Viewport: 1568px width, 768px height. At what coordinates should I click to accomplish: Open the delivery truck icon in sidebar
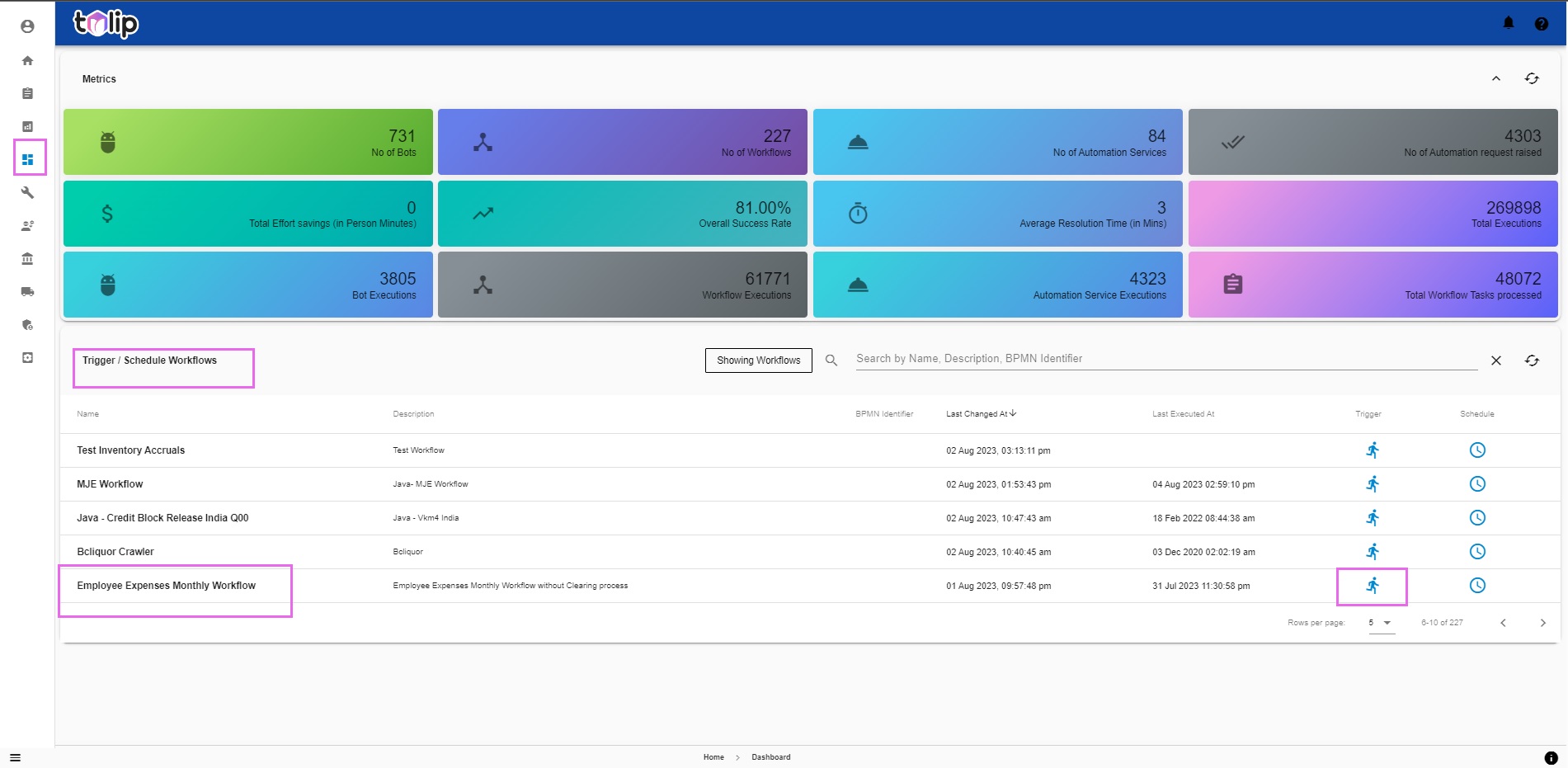point(27,291)
